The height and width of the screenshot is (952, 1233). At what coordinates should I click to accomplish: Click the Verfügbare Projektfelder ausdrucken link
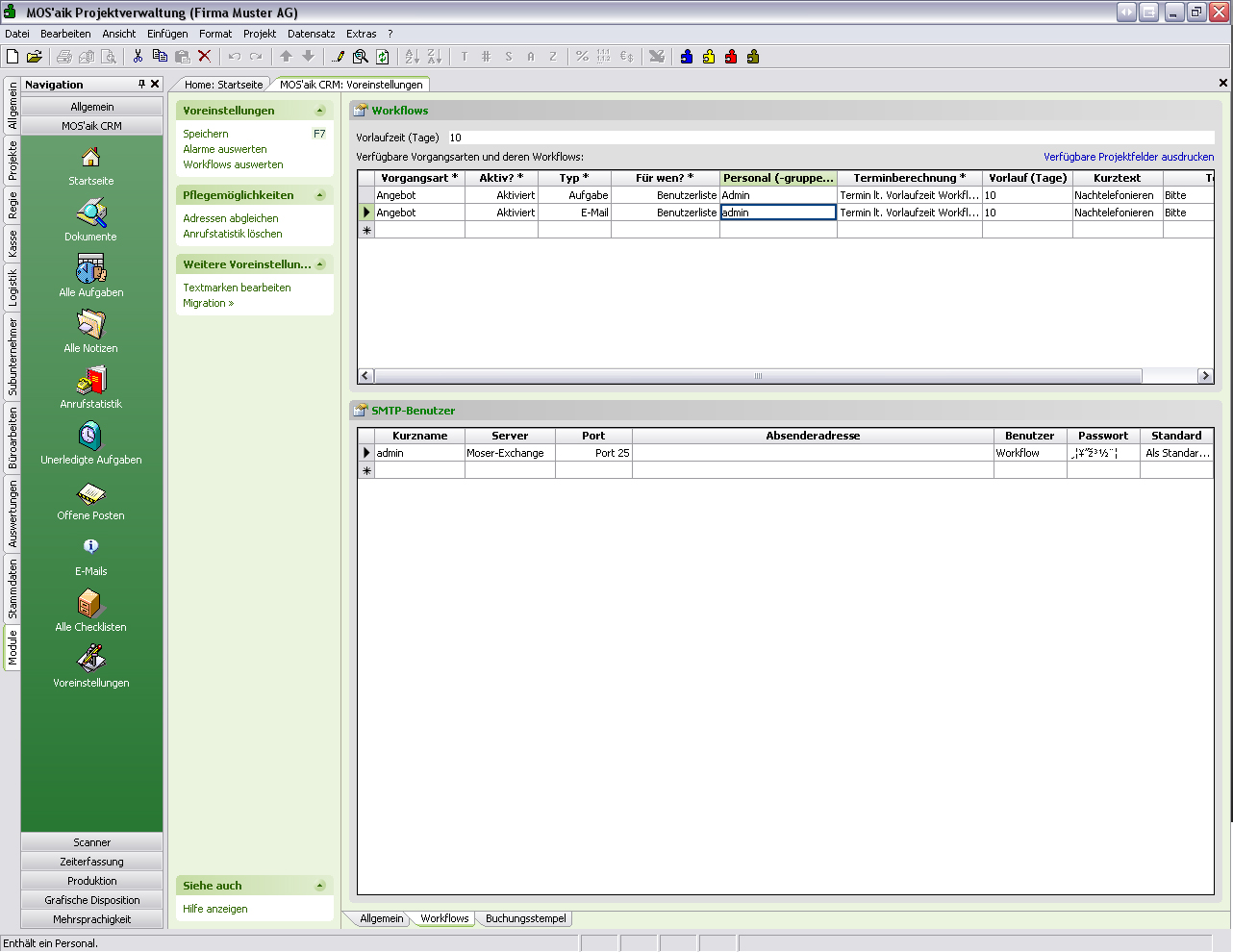[x=1128, y=157]
